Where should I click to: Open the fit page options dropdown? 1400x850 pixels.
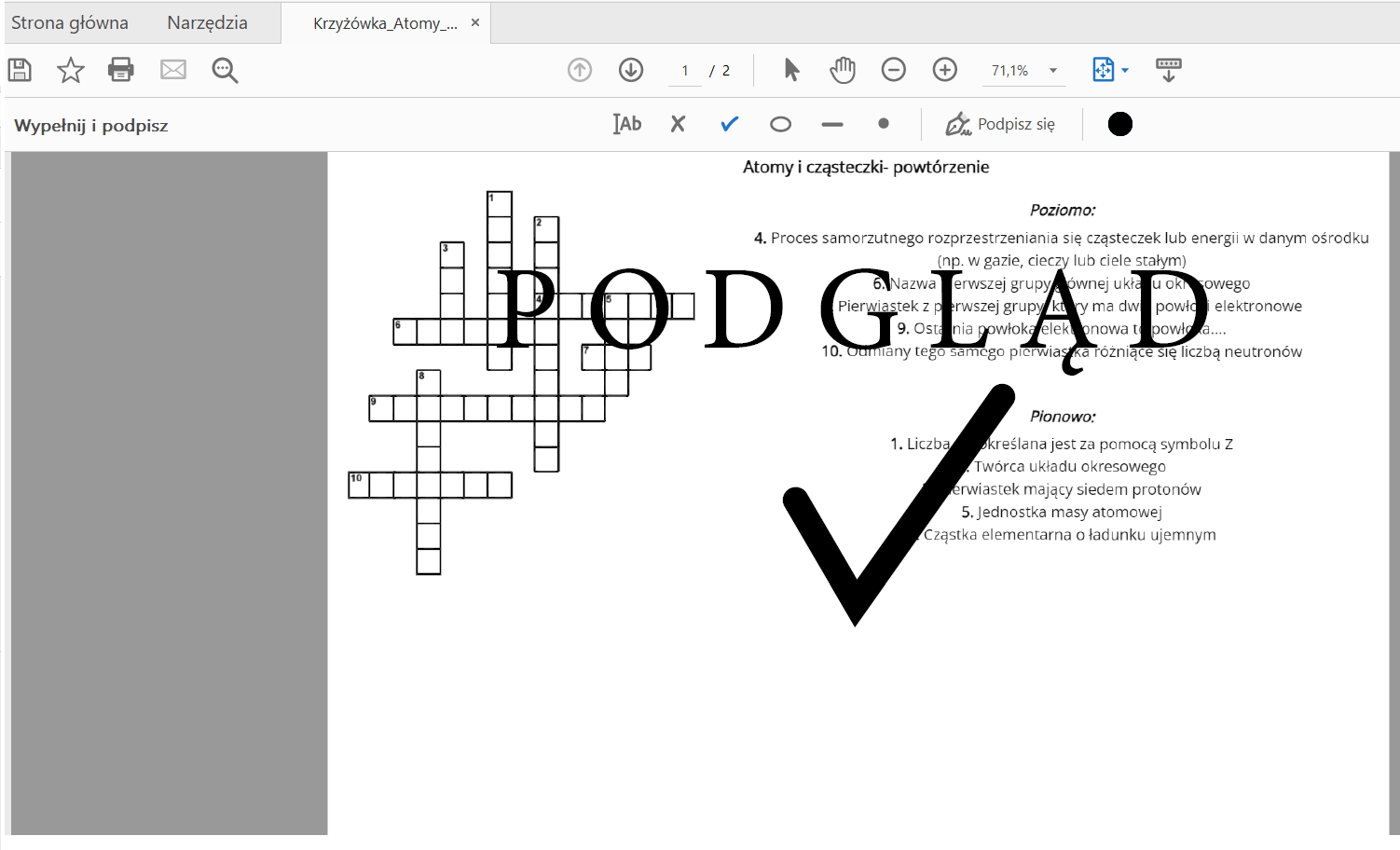pos(1125,71)
